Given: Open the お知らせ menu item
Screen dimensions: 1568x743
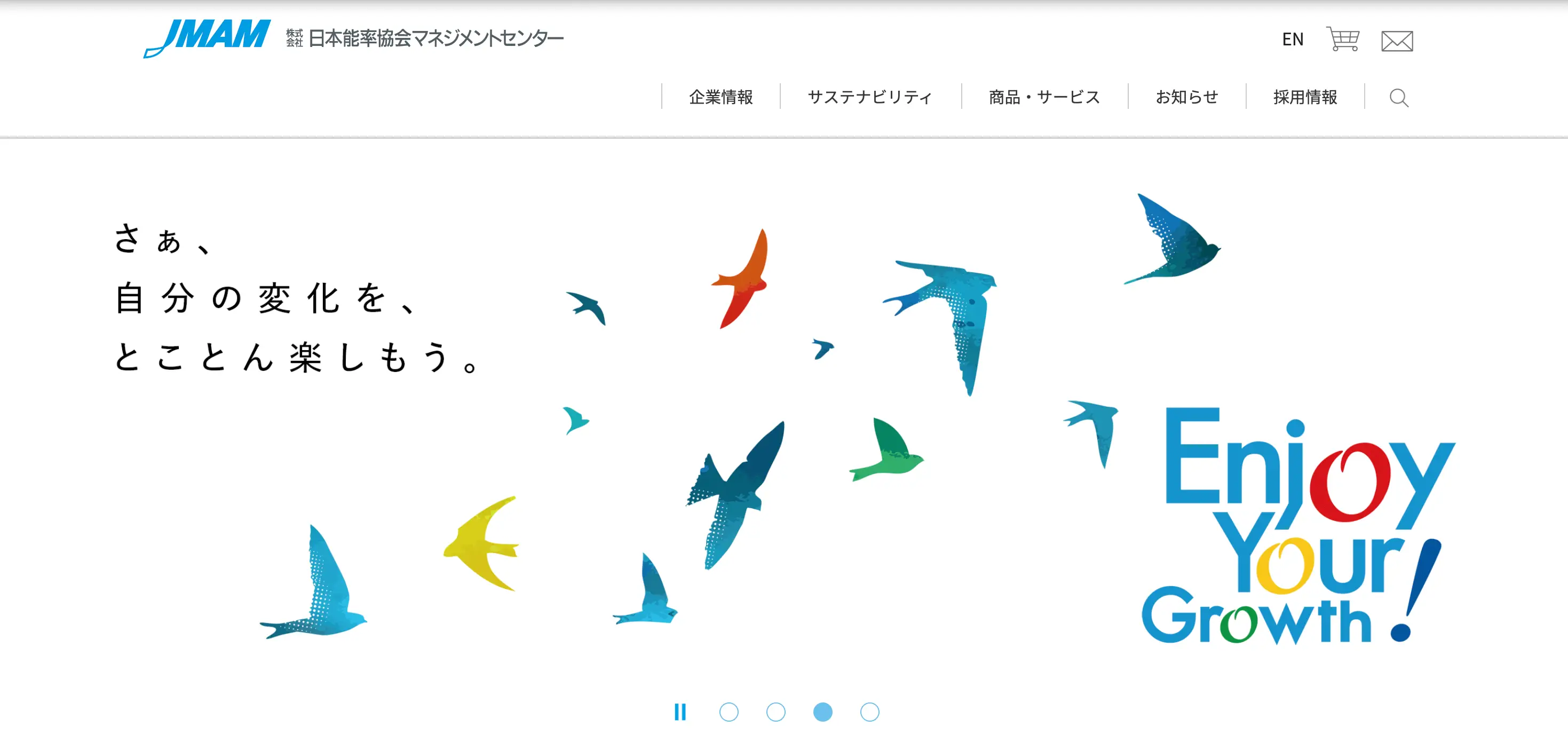Looking at the screenshot, I should [x=1187, y=97].
